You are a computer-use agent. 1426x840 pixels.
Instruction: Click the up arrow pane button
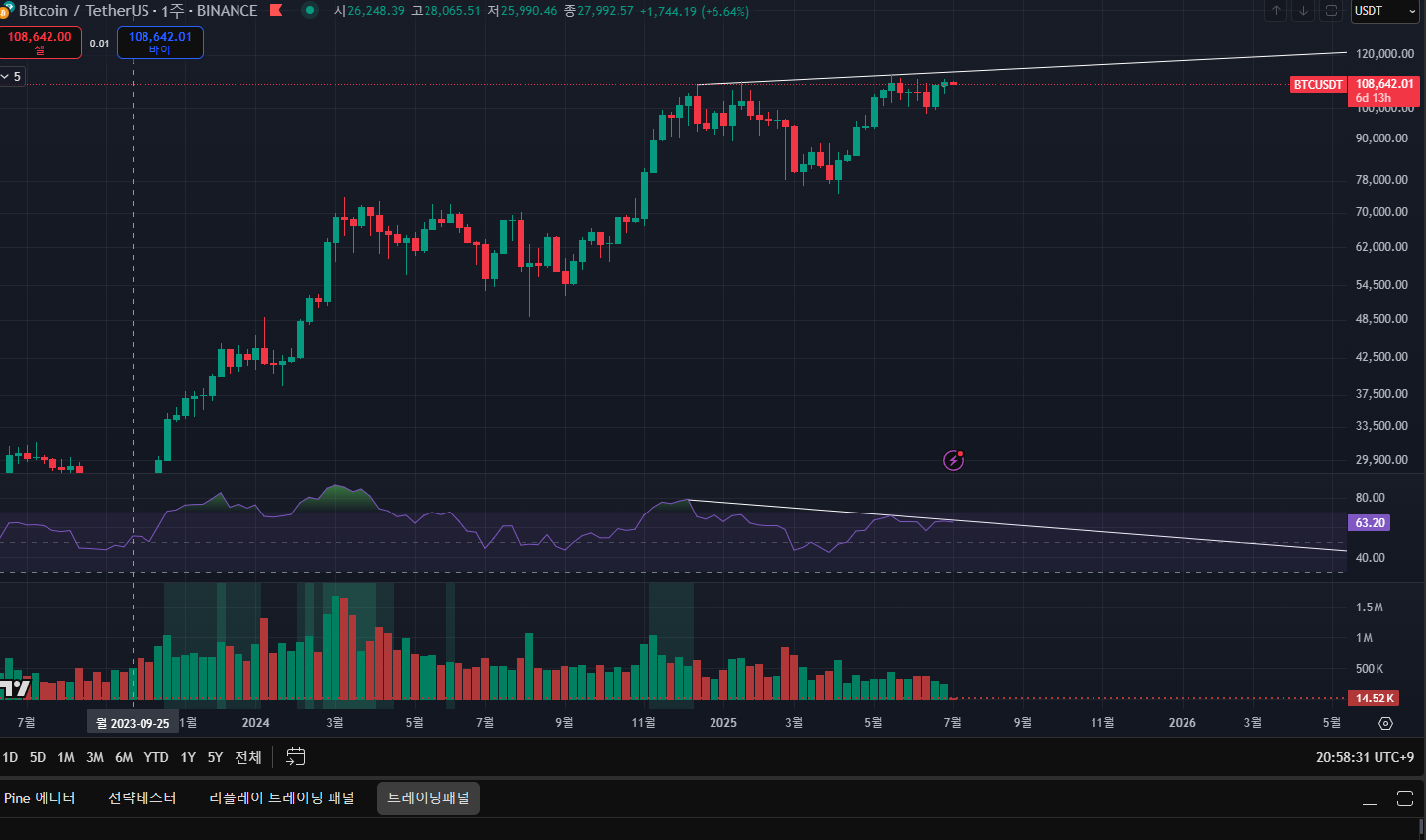tap(1277, 11)
